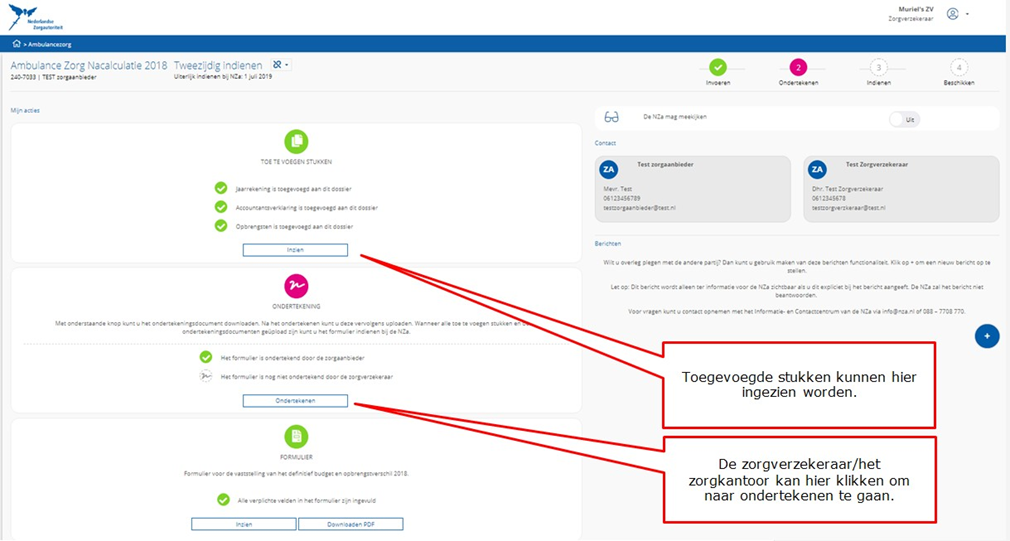1010x541 pixels.
Task: Click the Ondertekenen button
Action: [295, 401]
